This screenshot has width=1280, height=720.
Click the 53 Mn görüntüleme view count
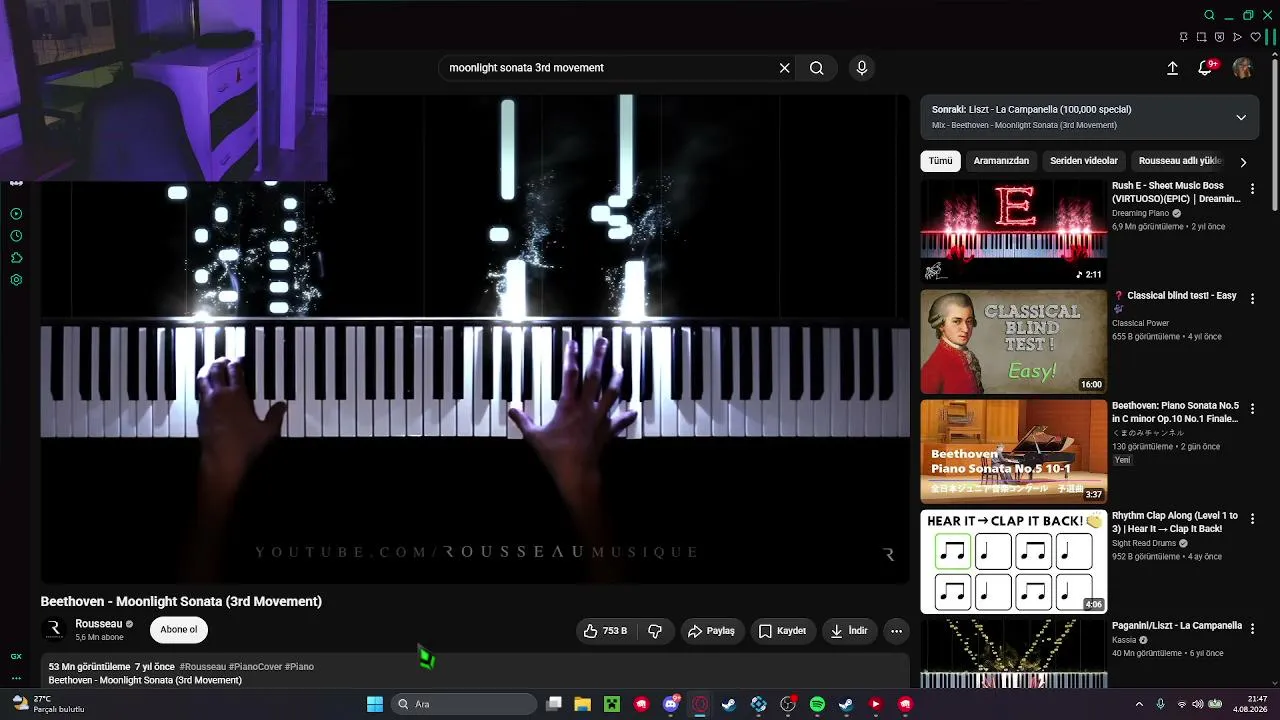tap(89, 667)
